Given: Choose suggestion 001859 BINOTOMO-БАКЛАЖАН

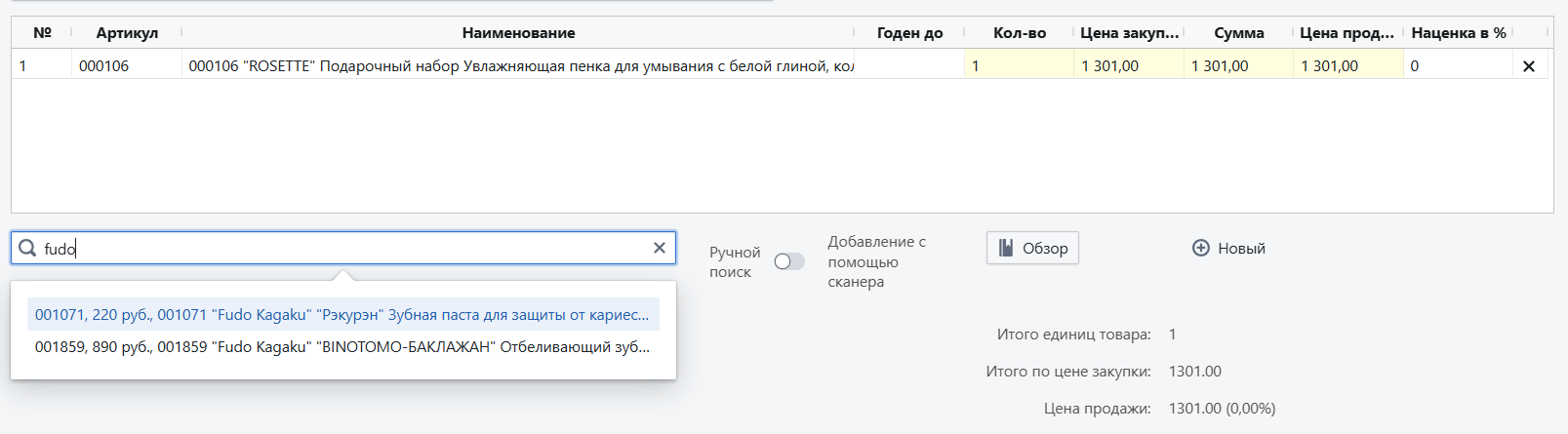Looking at the screenshot, I should tap(342, 346).
